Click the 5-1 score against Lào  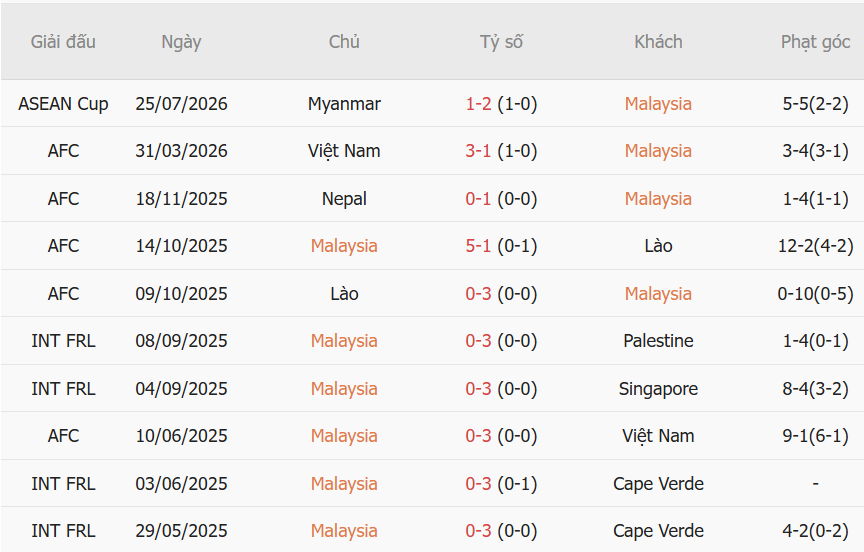[478, 246]
